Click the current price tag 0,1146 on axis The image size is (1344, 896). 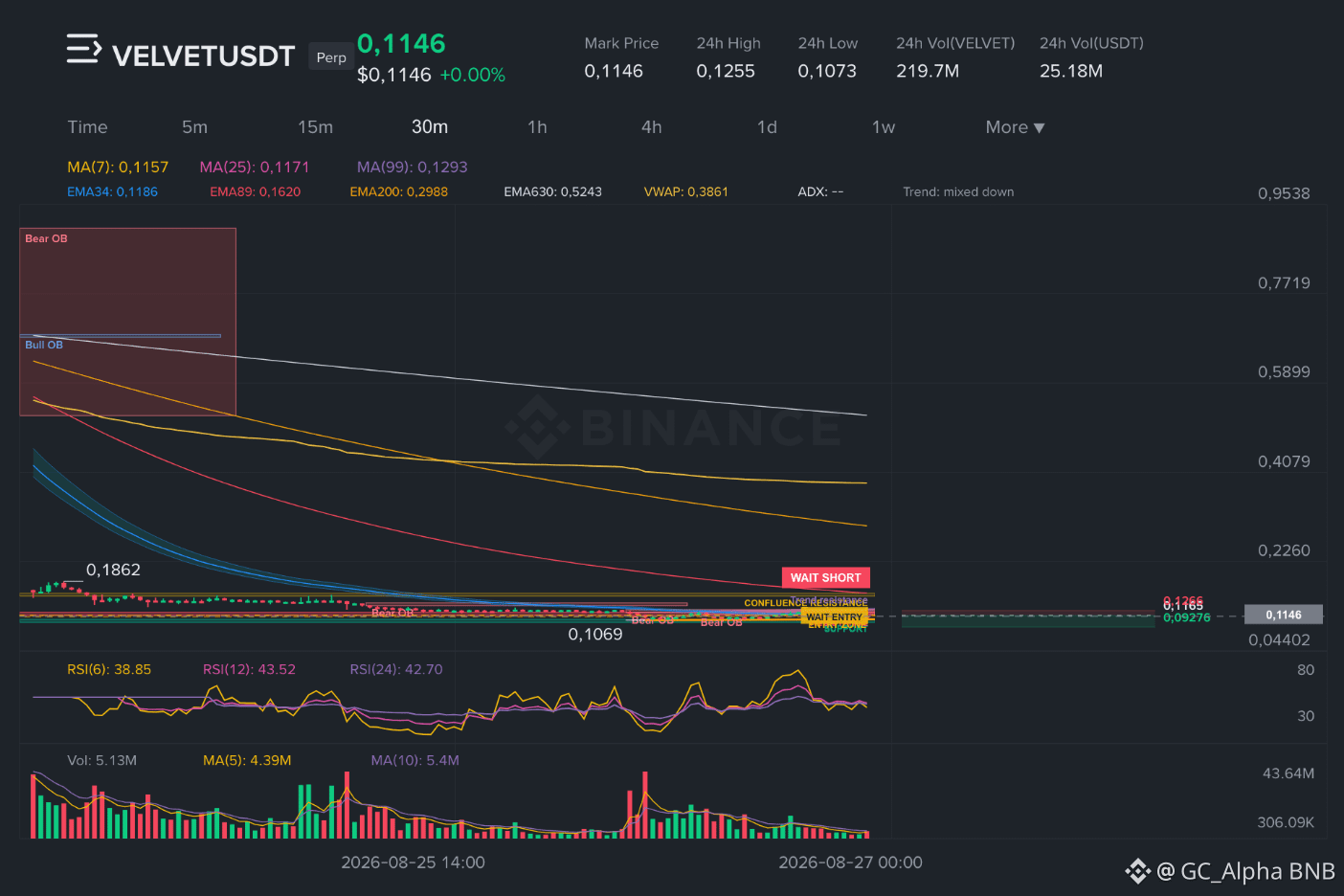[1283, 615]
